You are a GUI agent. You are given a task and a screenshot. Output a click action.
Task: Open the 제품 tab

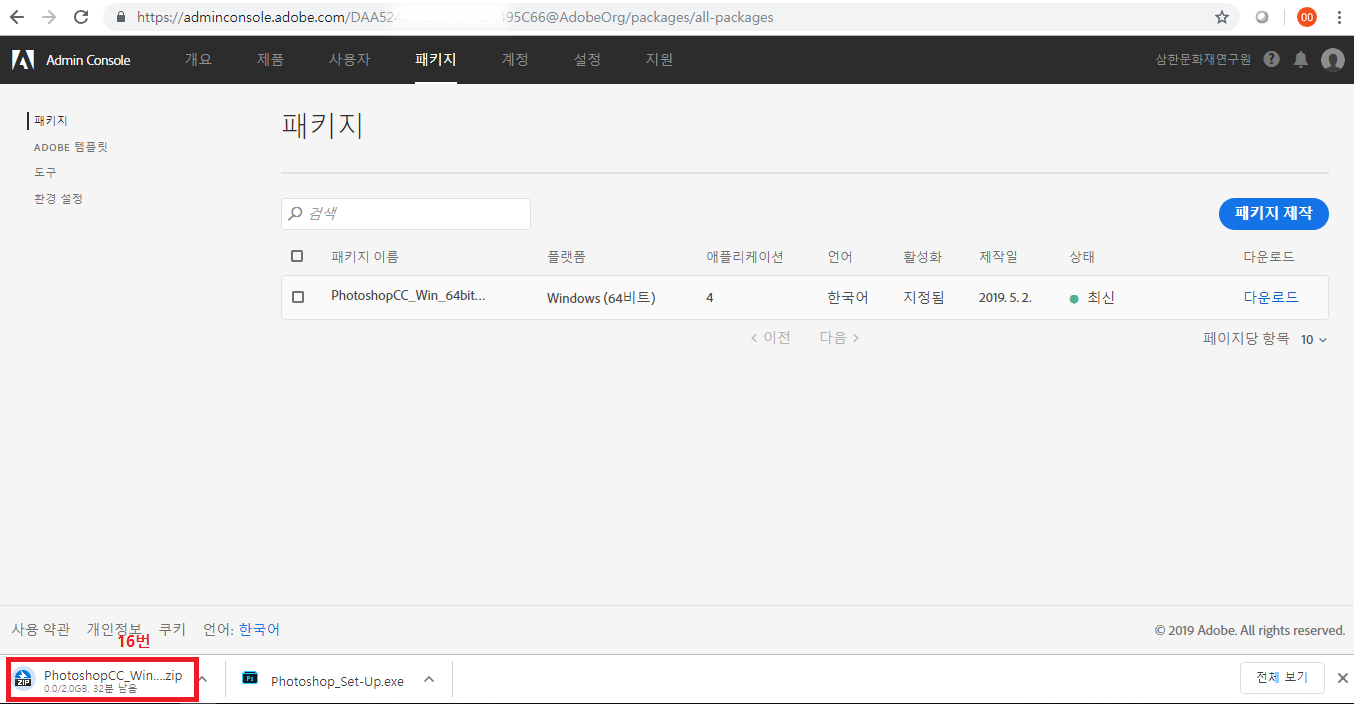(270, 59)
